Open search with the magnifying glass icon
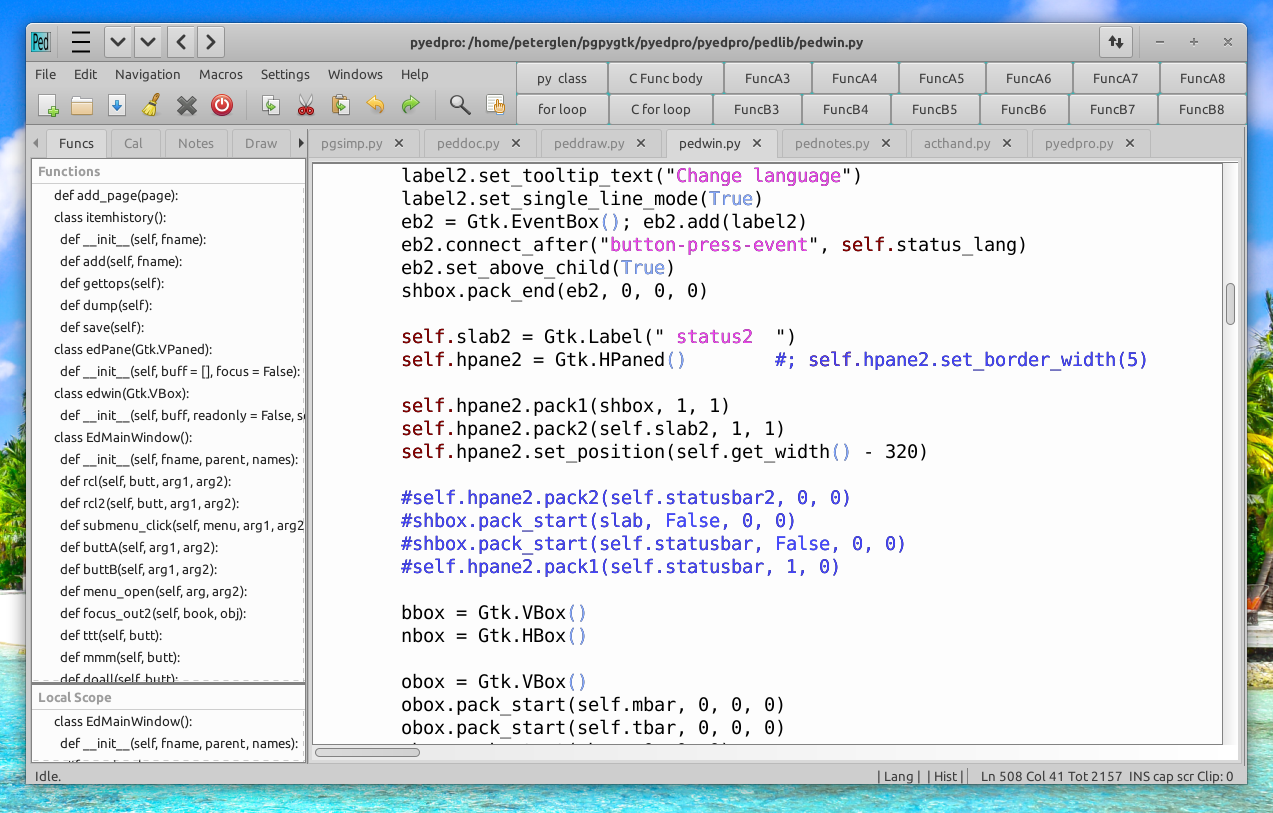Screen dimensions: 1273x813 click(460, 105)
